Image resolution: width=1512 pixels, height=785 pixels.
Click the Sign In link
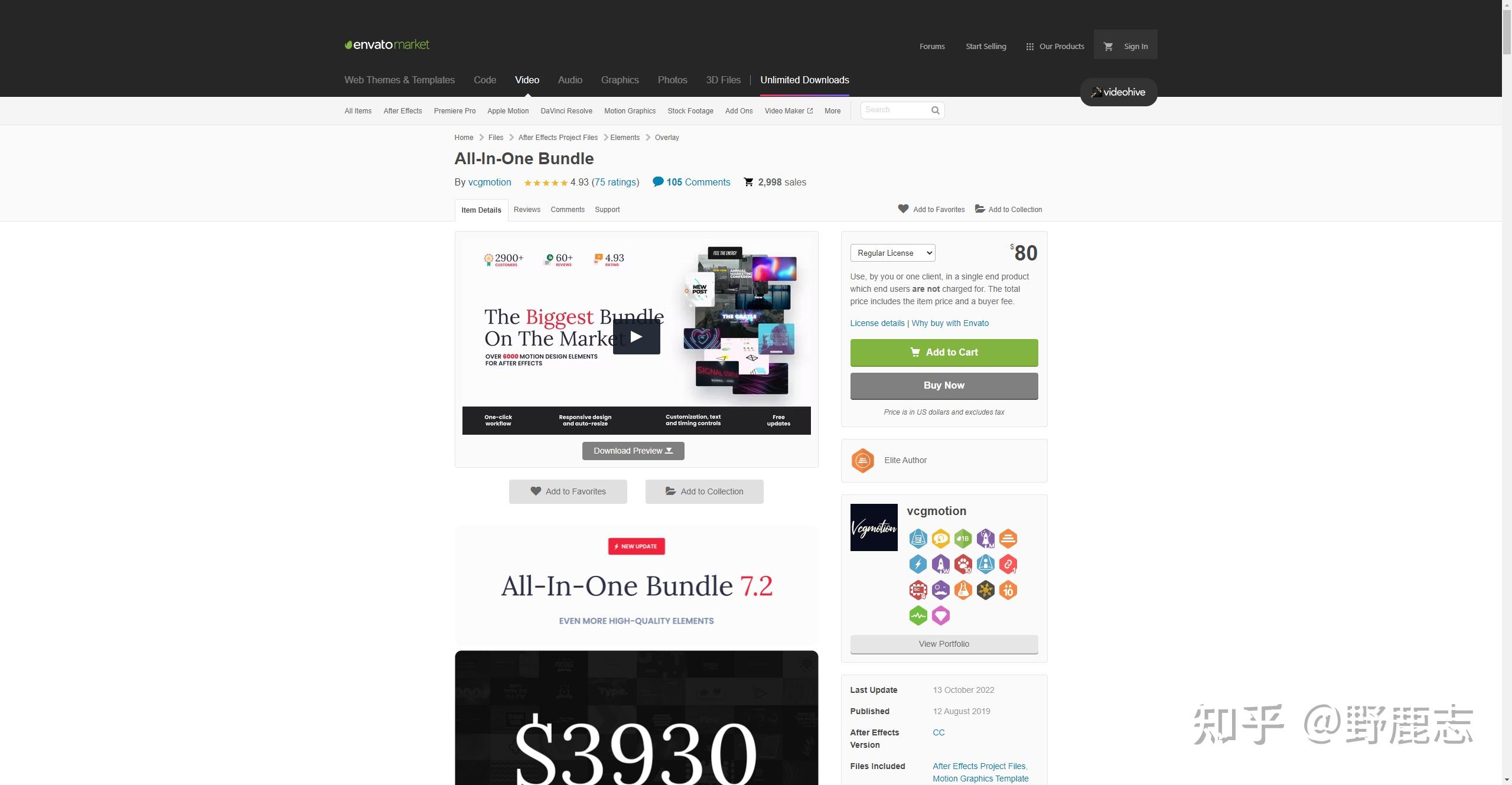1134,46
